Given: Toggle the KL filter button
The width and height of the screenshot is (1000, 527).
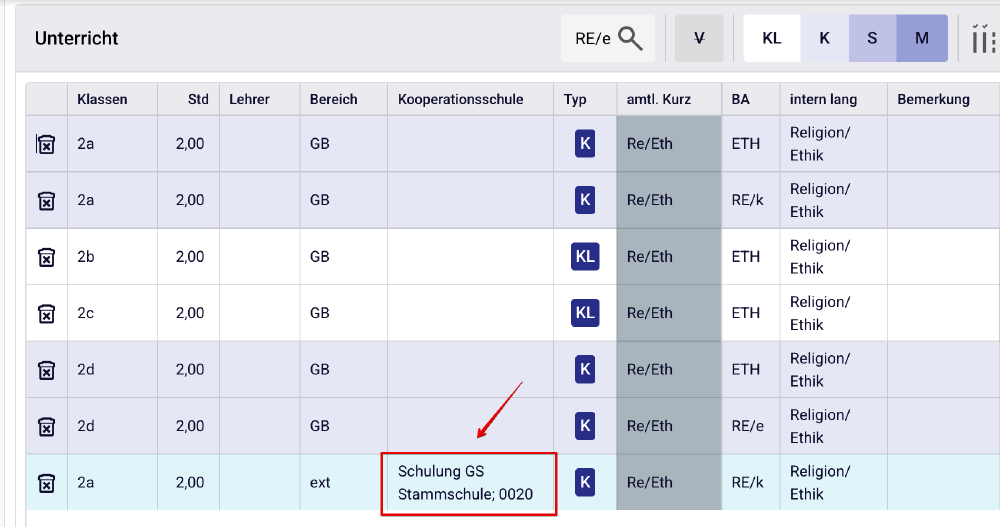Looking at the screenshot, I should click(x=771, y=39).
